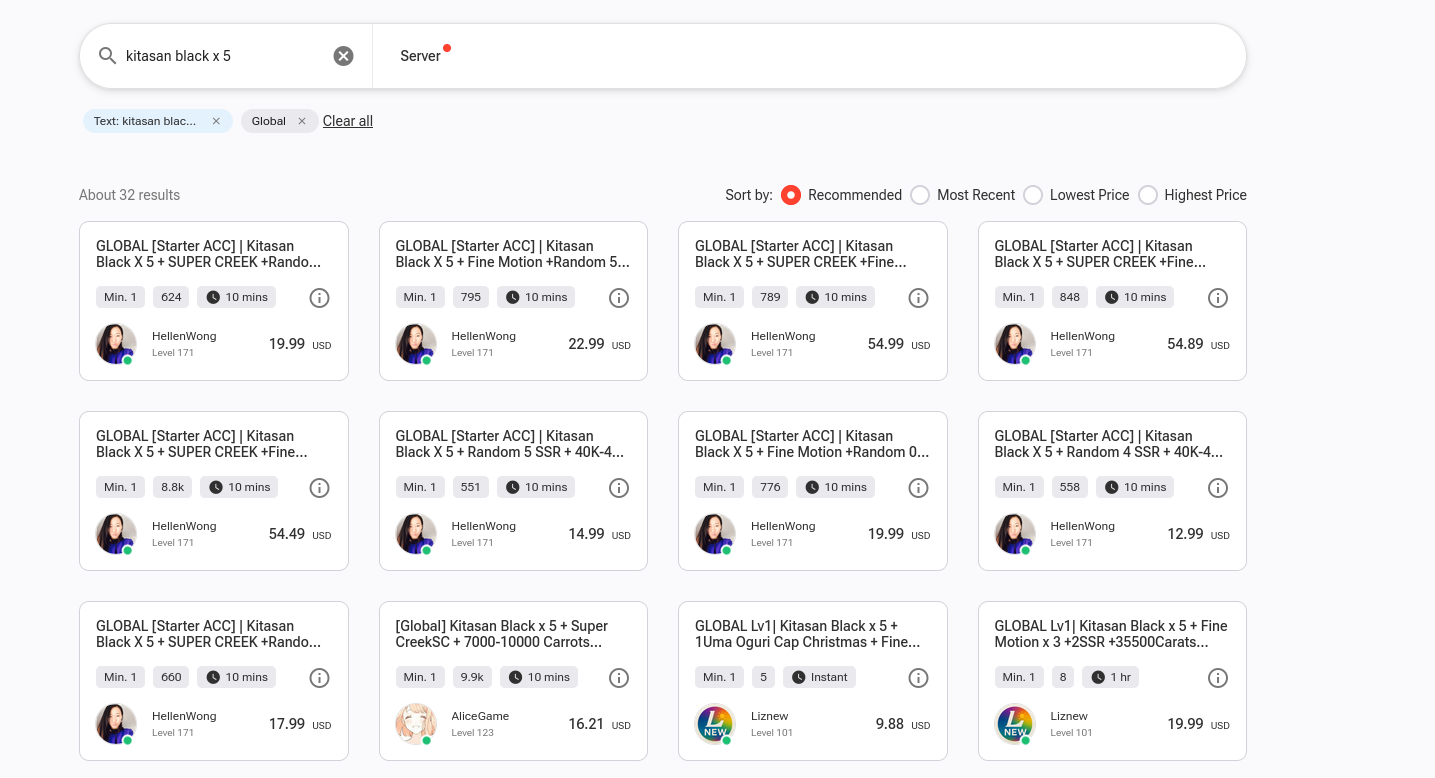
Task: Click the Liznew name on the 9.88 listing
Action: pos(770,716)
